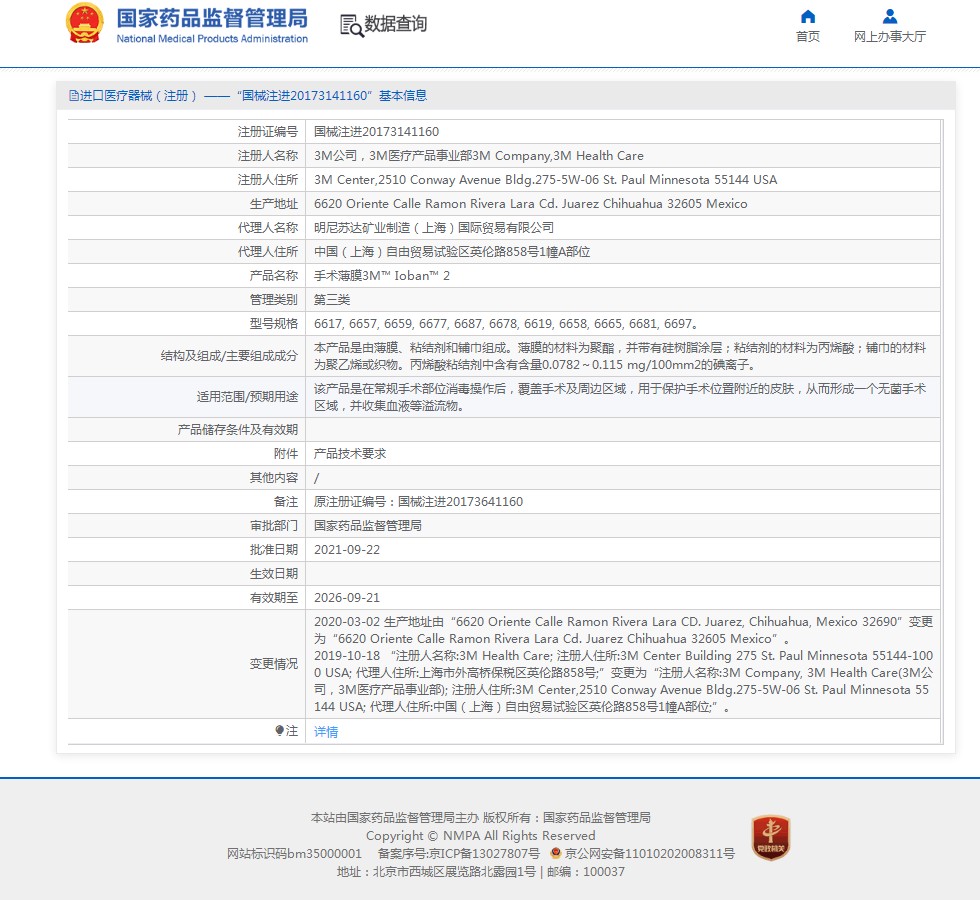Select approval date 2021-09-22
The width and height of the screenshot is (980, 900).
click(347, 550)
